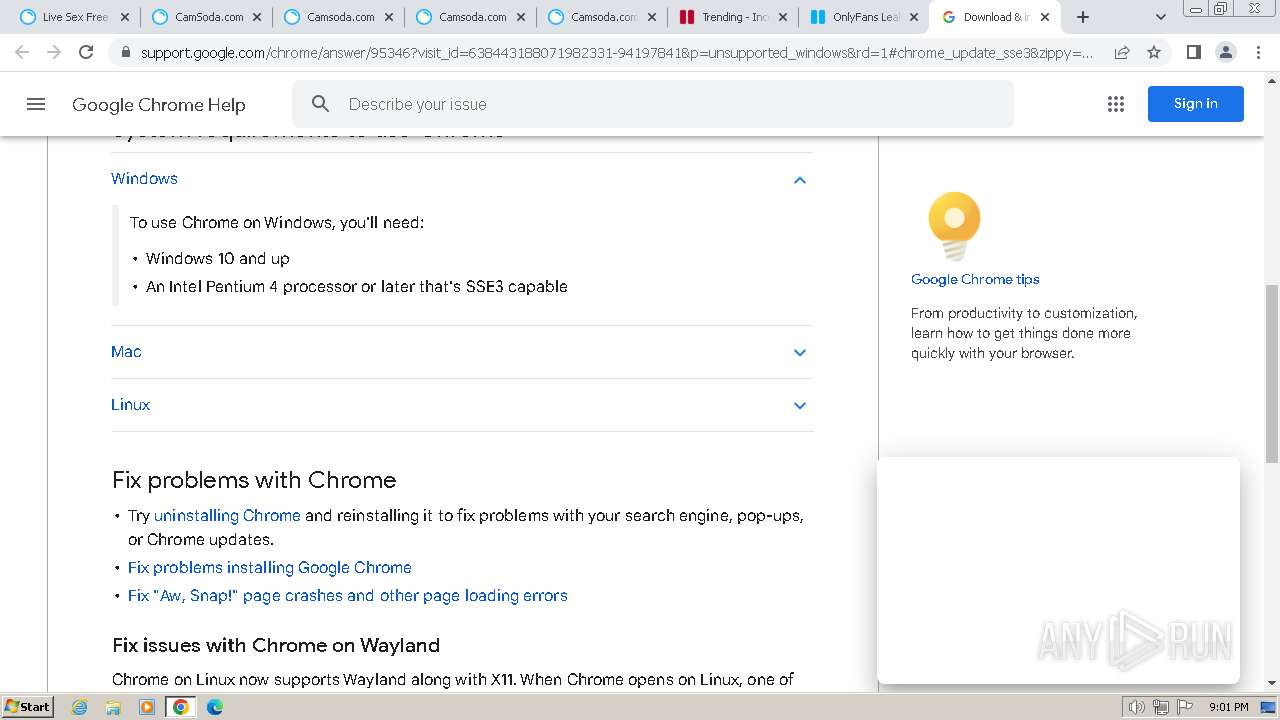
Task: View site information lock icon
Action: (x=125, y=52)
